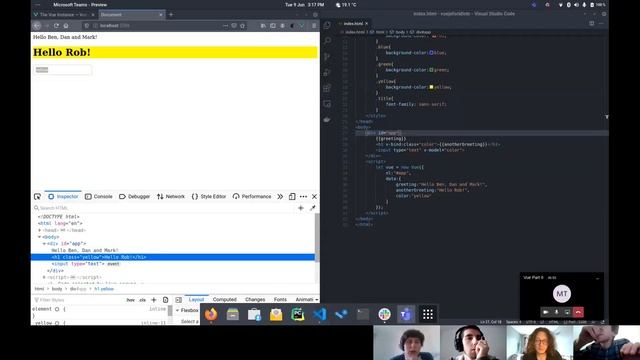Open the Performance tab
This screenshot has width=640, height=360.
coord(252,197)
